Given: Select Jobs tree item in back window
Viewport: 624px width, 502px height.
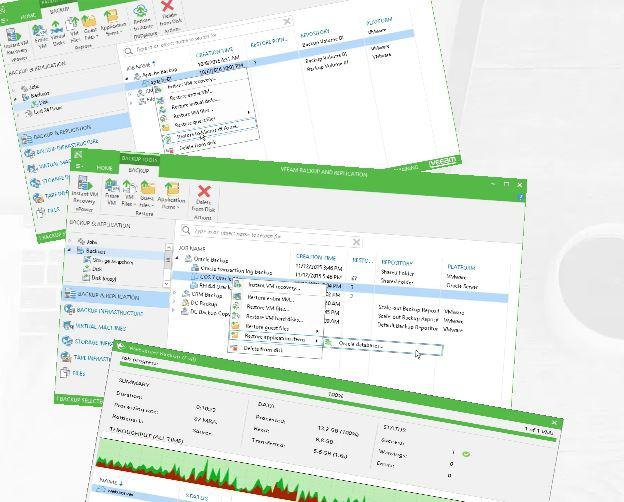Looking at the screenshot, I should click(x=31, y=87).
